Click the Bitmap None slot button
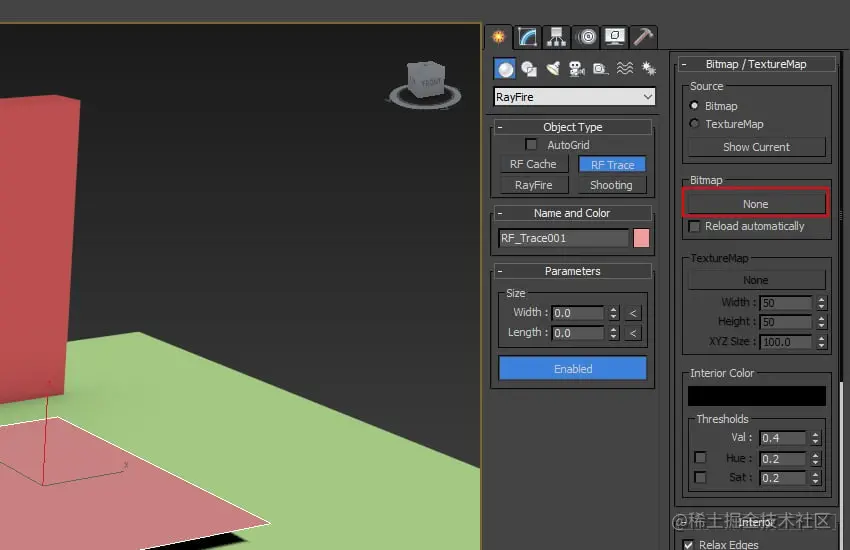Viewport: 850px width, 550px height. click(x=756, y=204)
